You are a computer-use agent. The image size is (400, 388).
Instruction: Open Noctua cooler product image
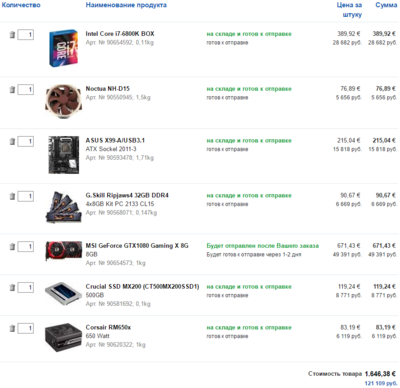[63, 101]
